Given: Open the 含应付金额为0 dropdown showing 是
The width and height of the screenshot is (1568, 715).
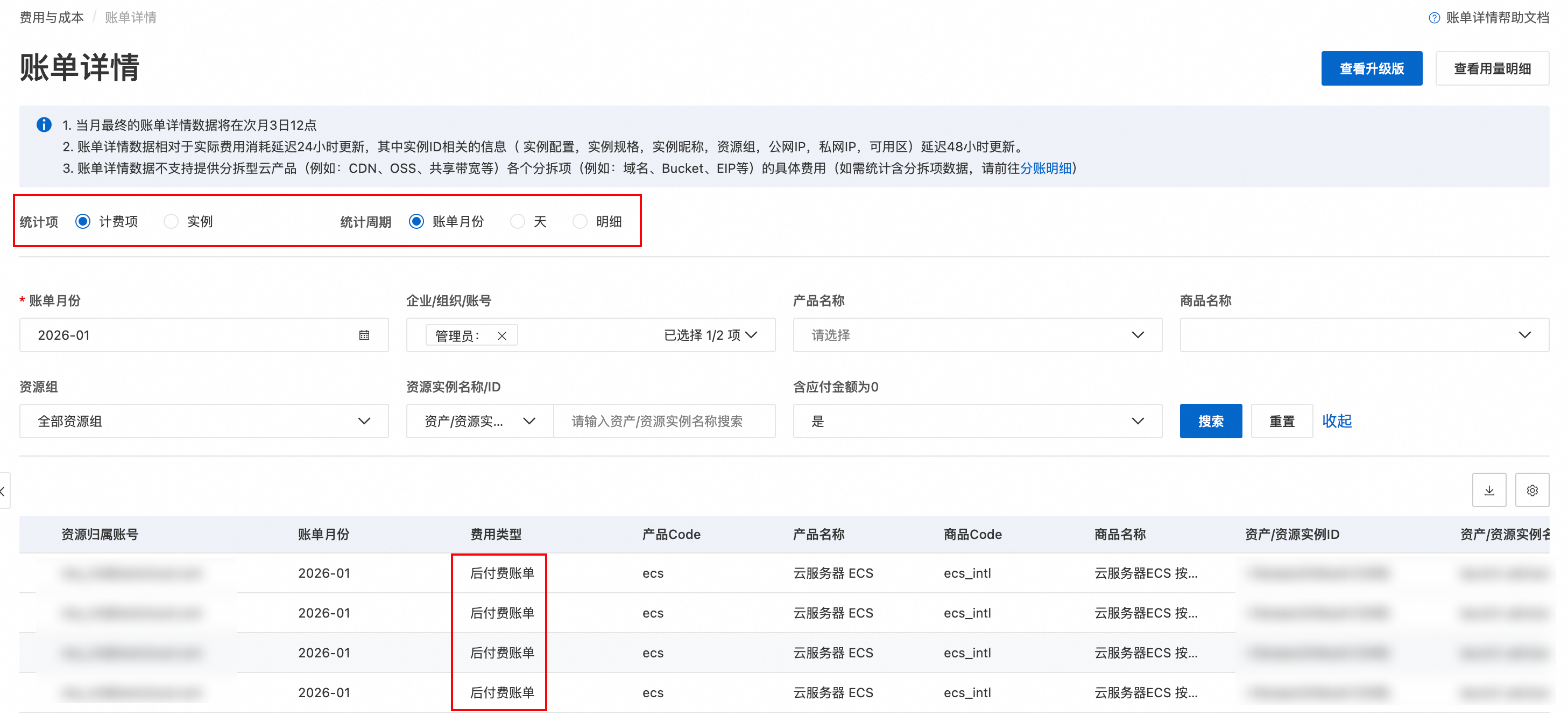Looking at the screenshot, I should 977,421.
